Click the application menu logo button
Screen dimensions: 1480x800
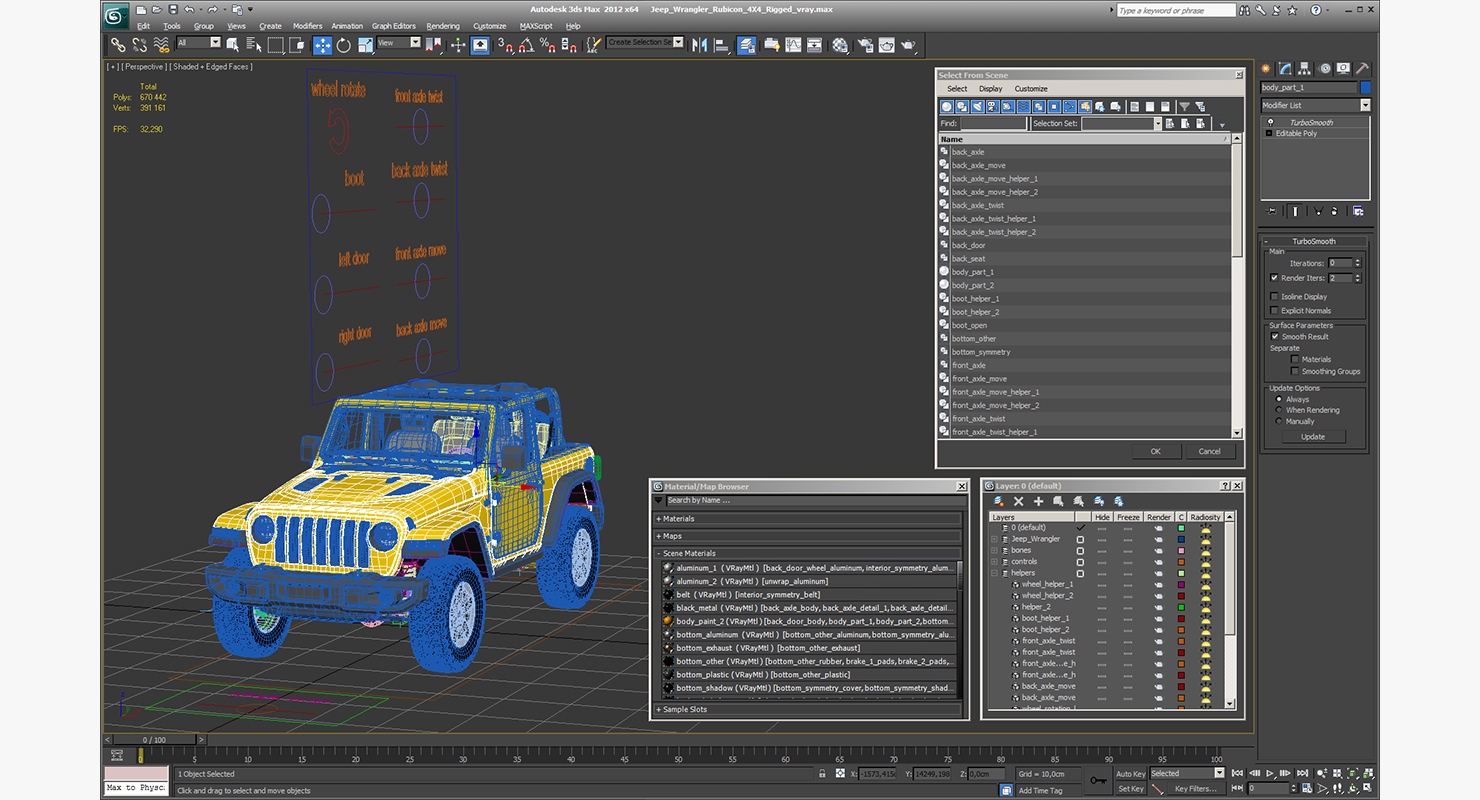click(116, 14)
